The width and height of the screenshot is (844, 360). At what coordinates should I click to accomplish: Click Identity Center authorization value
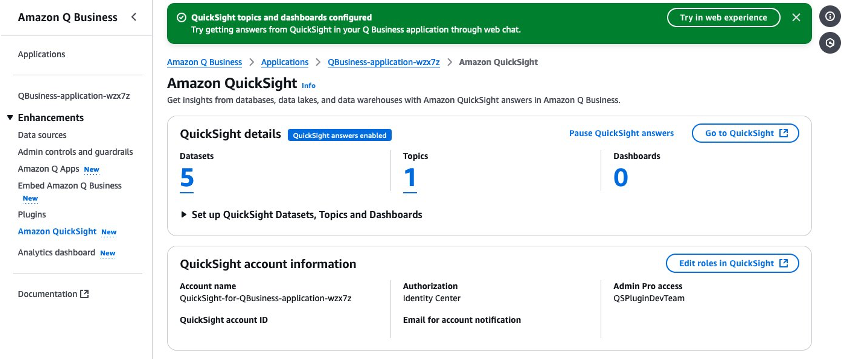point(432,298)
